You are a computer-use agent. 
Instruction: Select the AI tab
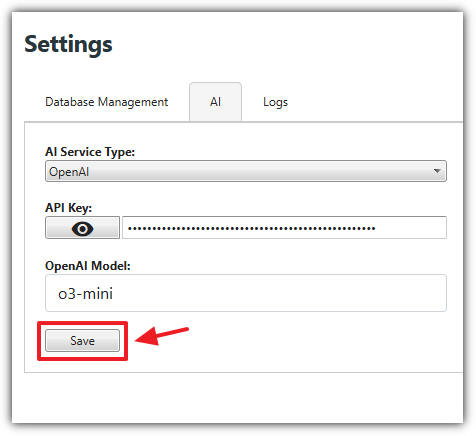pos(215,102)
